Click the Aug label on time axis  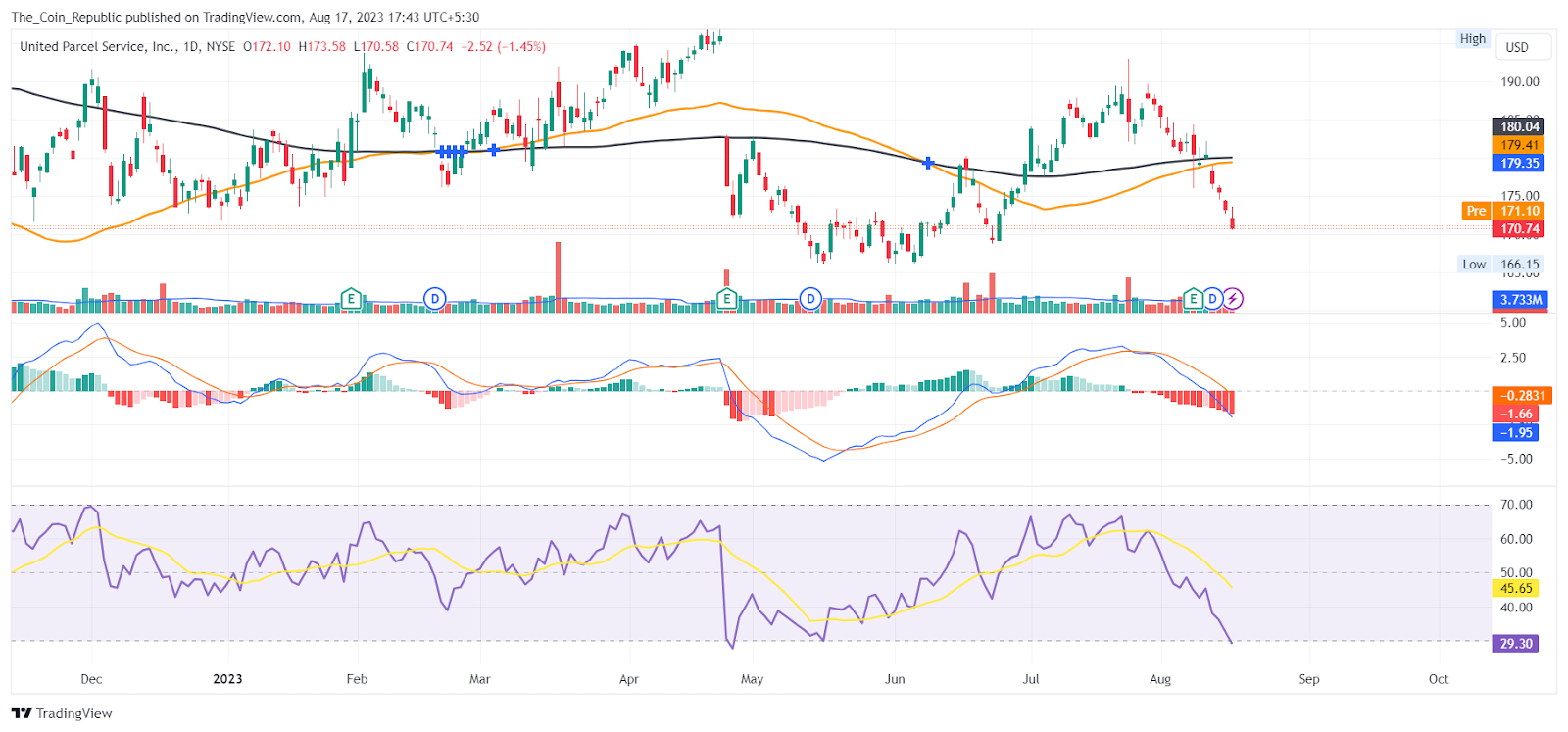coord(1160,679)
